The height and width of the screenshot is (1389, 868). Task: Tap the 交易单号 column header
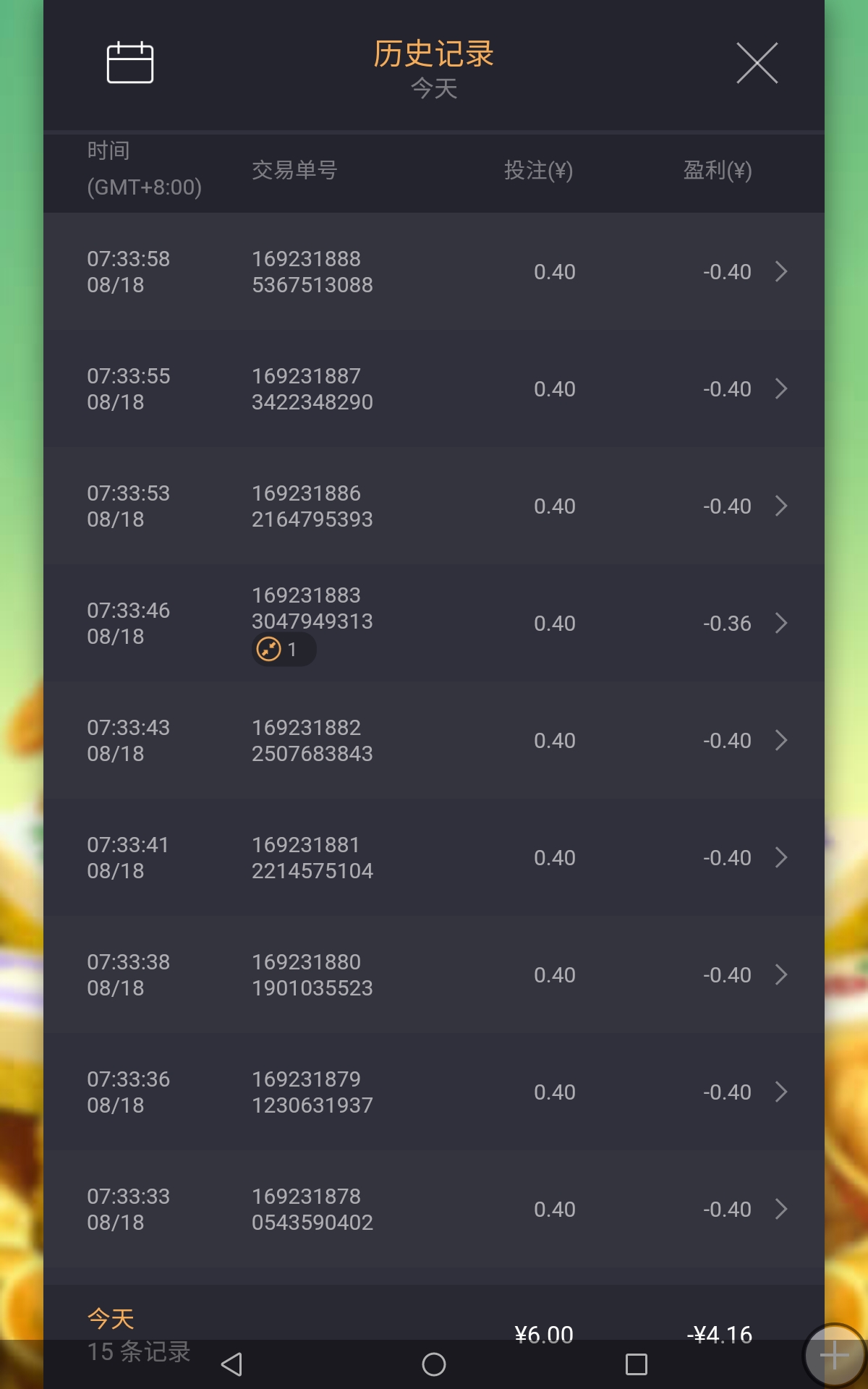(x=294, y=171)
